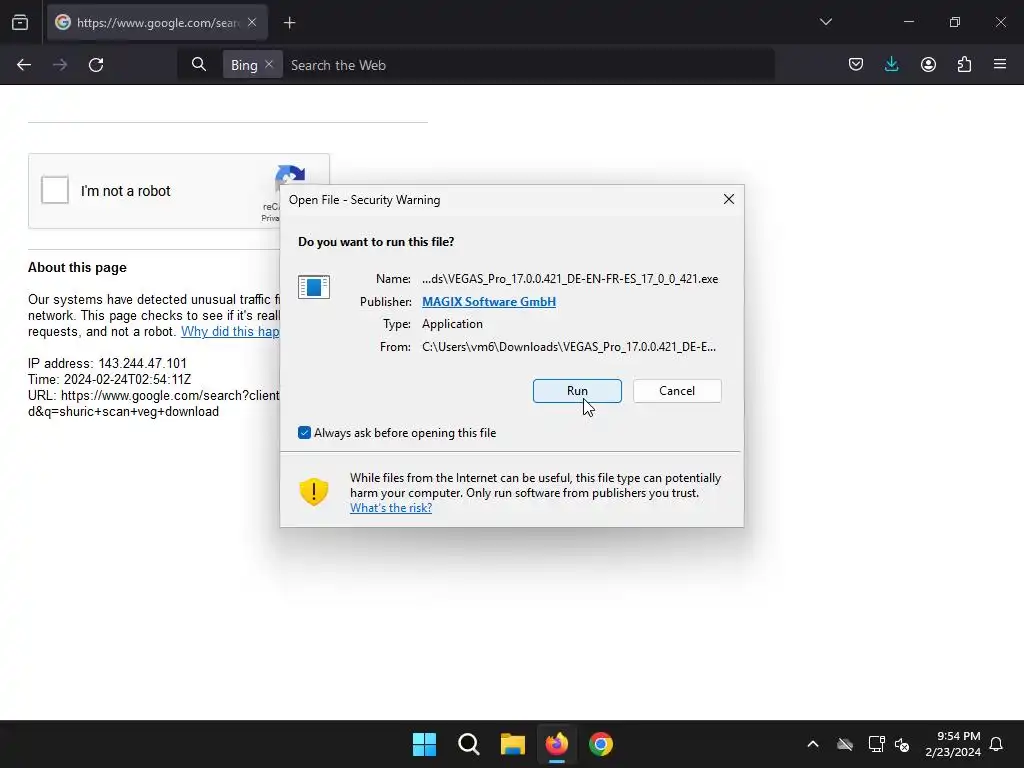1024x768 pixels.
Task: Open the Firefox hamburger application menu
Action: 1000,64
